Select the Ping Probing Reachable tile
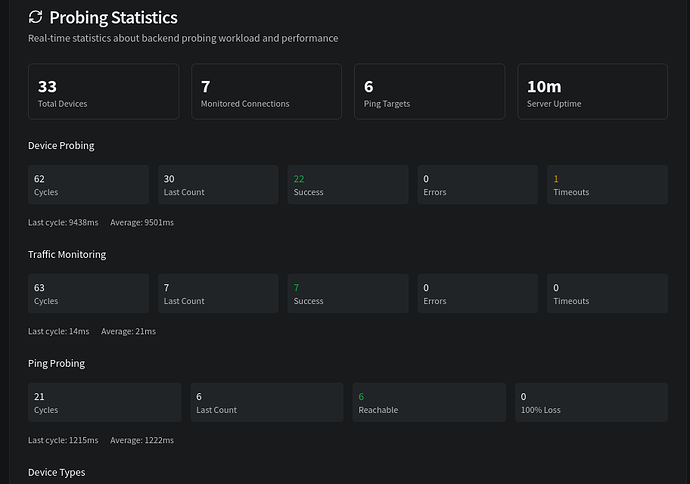Viewport: 690px width, 484px height. (x=429, y=403)
